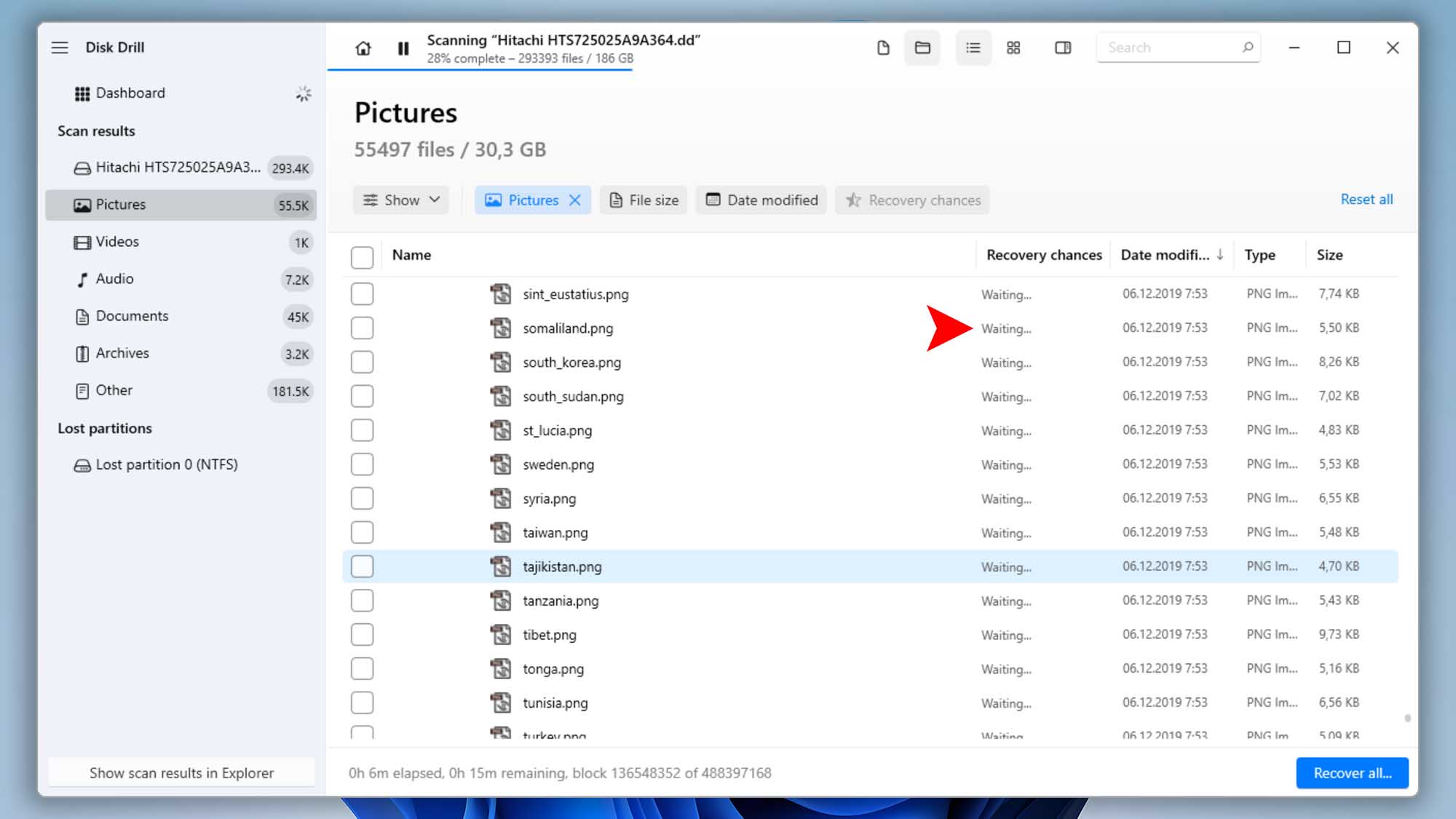Open the hamburger menu beside Disk Drill

(x=60, y=47)
